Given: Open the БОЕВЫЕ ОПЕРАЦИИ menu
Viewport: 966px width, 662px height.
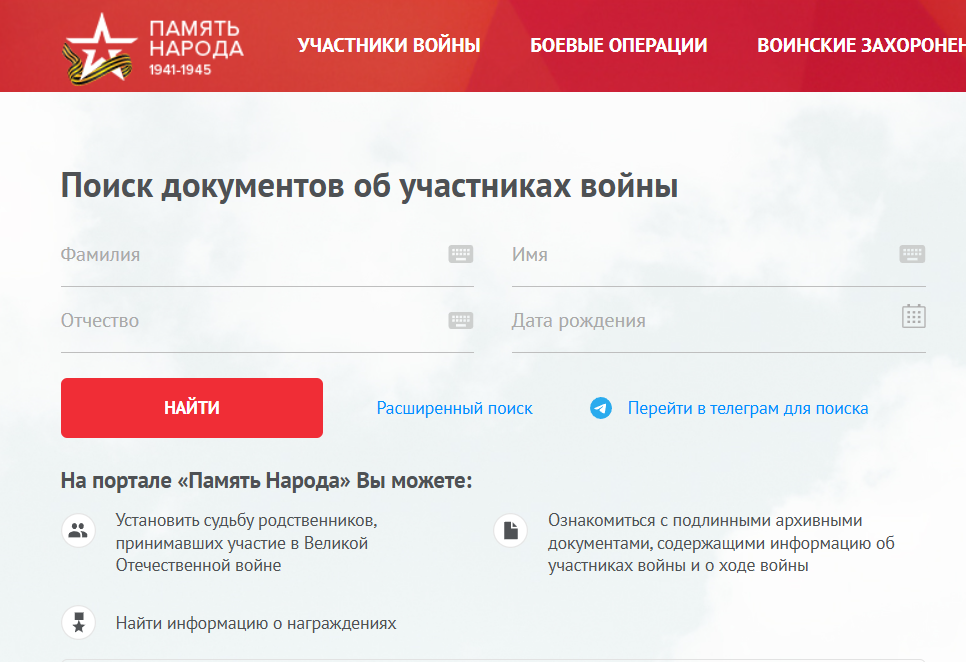Looking at the screenshot, I should click(x=621, y=44).
